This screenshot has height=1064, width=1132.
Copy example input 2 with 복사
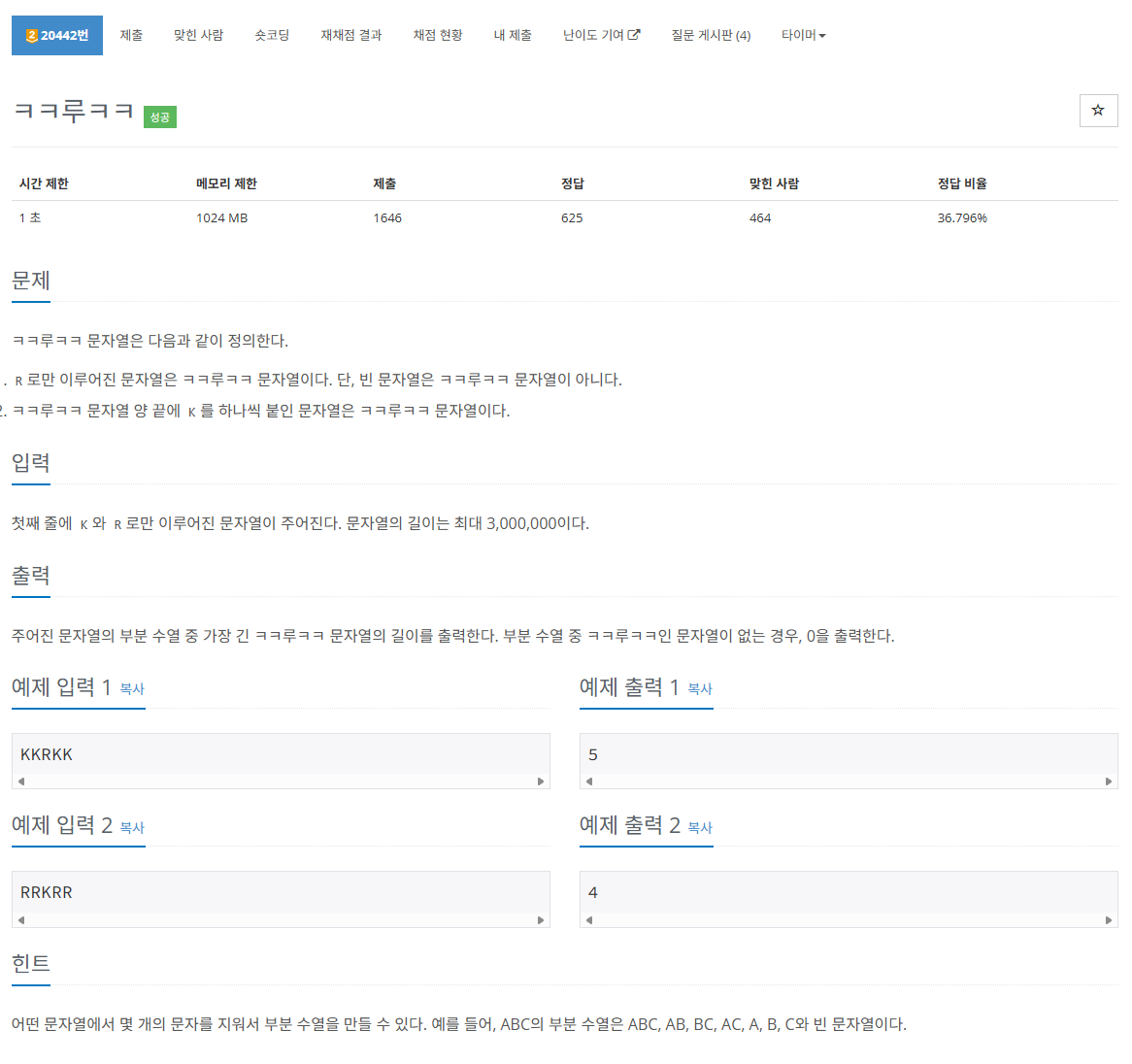(x=132, y=828)
